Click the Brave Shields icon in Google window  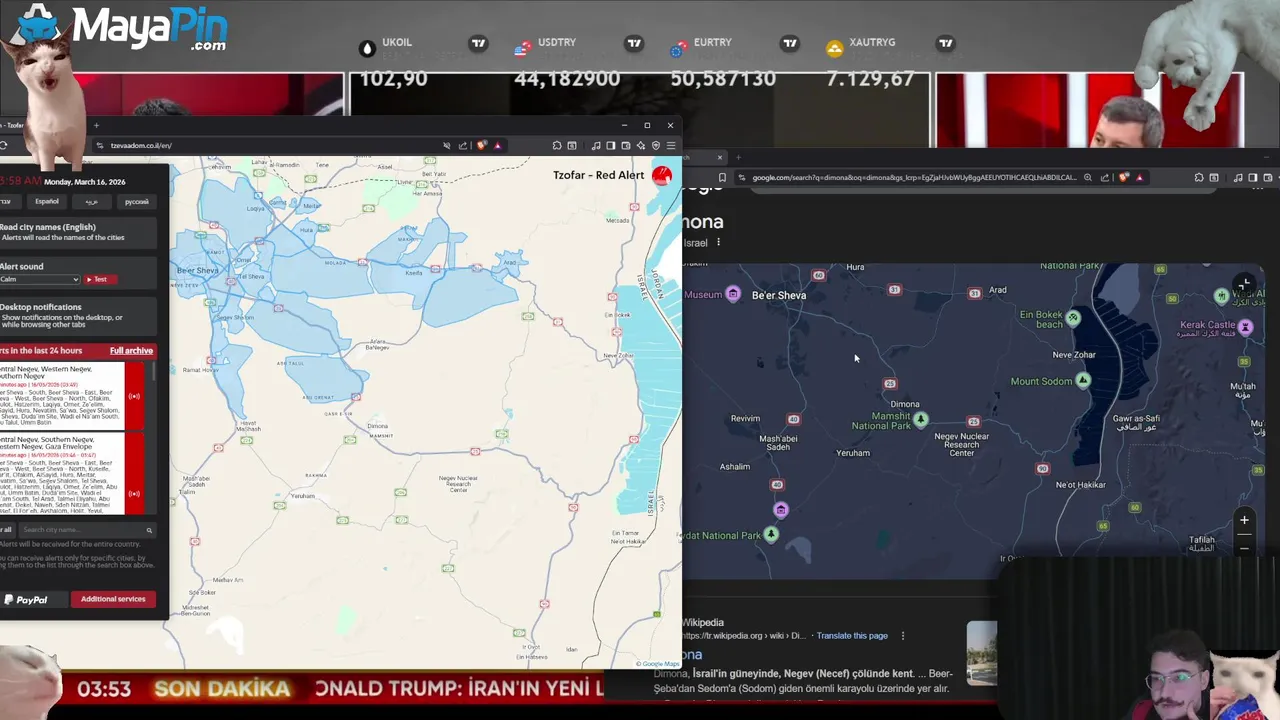coord(1123,177)
